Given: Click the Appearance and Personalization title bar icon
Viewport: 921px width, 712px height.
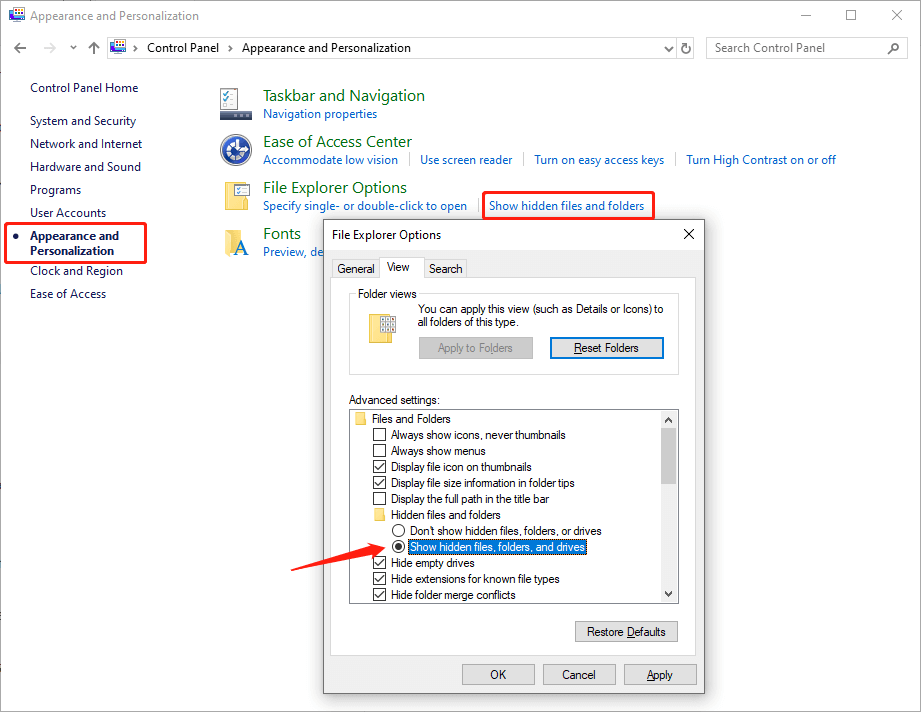Looking at the screenshot, I should pyautogui.click(x=17, y=15).
